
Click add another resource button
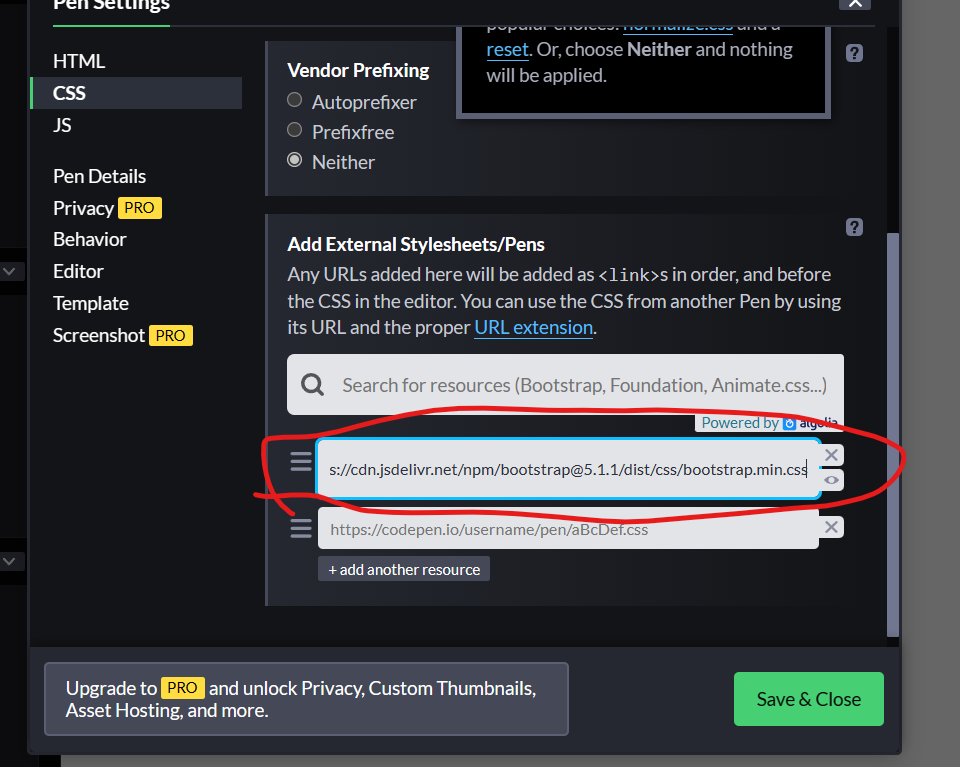coord(403,569)
